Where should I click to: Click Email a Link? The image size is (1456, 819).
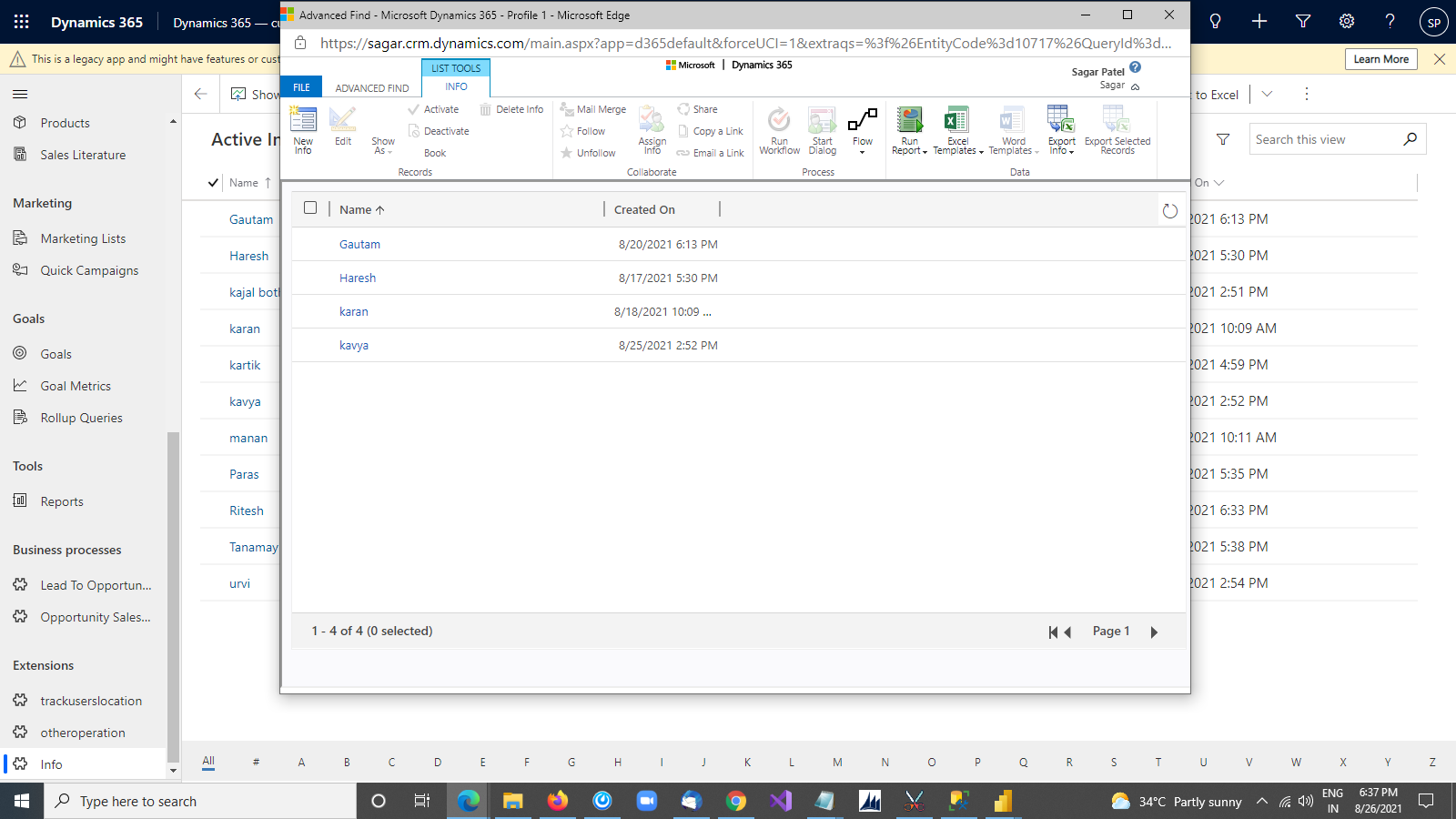tap(710, 153)
